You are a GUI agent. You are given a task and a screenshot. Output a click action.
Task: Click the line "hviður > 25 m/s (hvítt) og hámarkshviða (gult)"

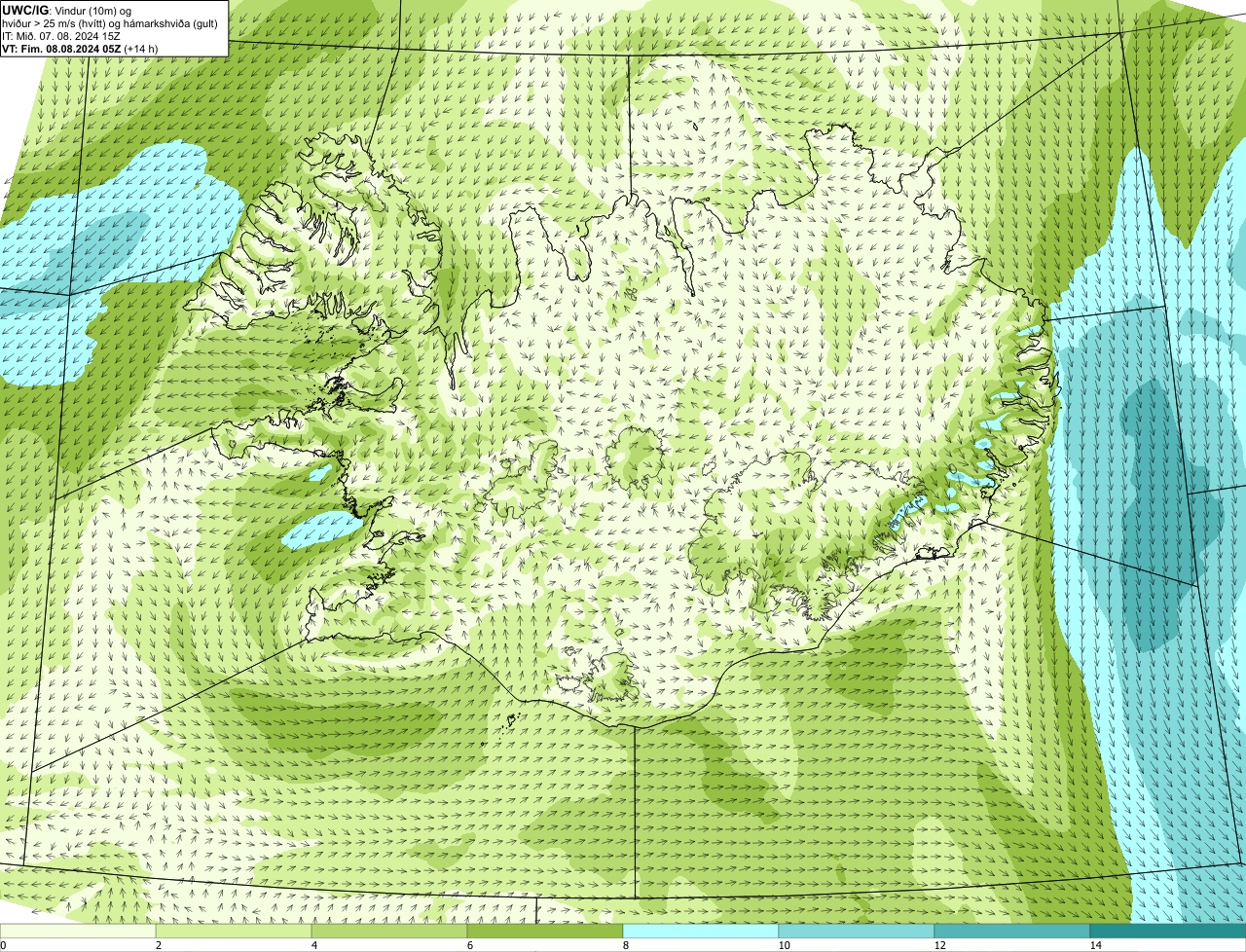[110, 23]
